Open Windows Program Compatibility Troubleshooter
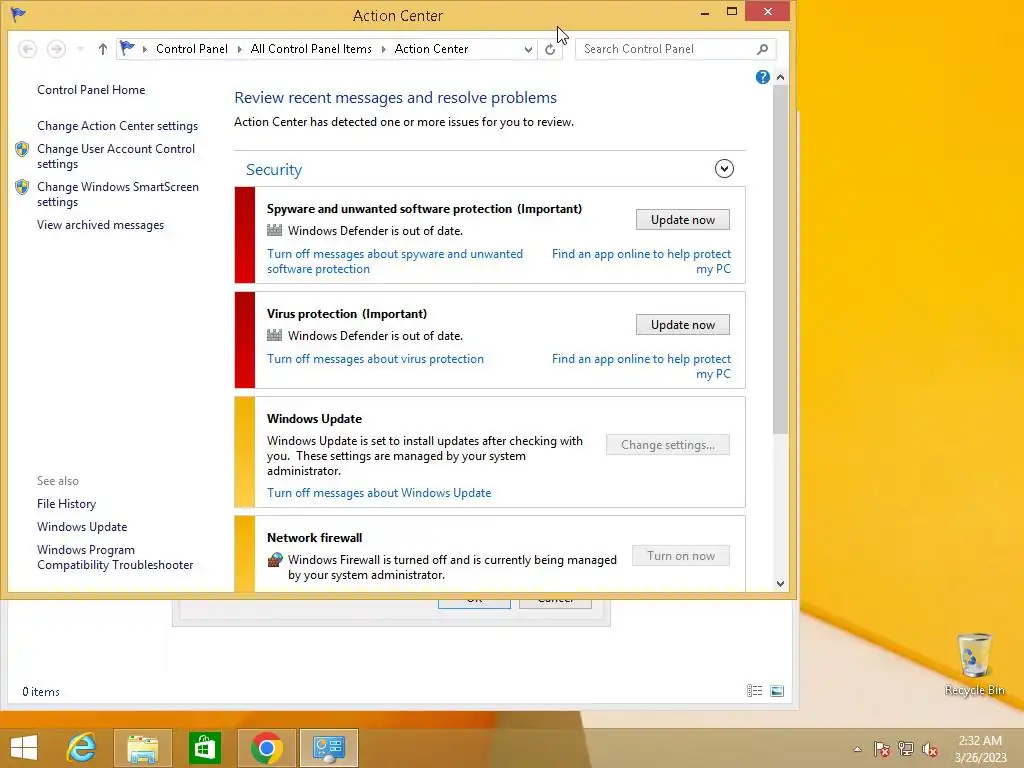The width and height of the screenshot is (1024, 768). point(115,557)
